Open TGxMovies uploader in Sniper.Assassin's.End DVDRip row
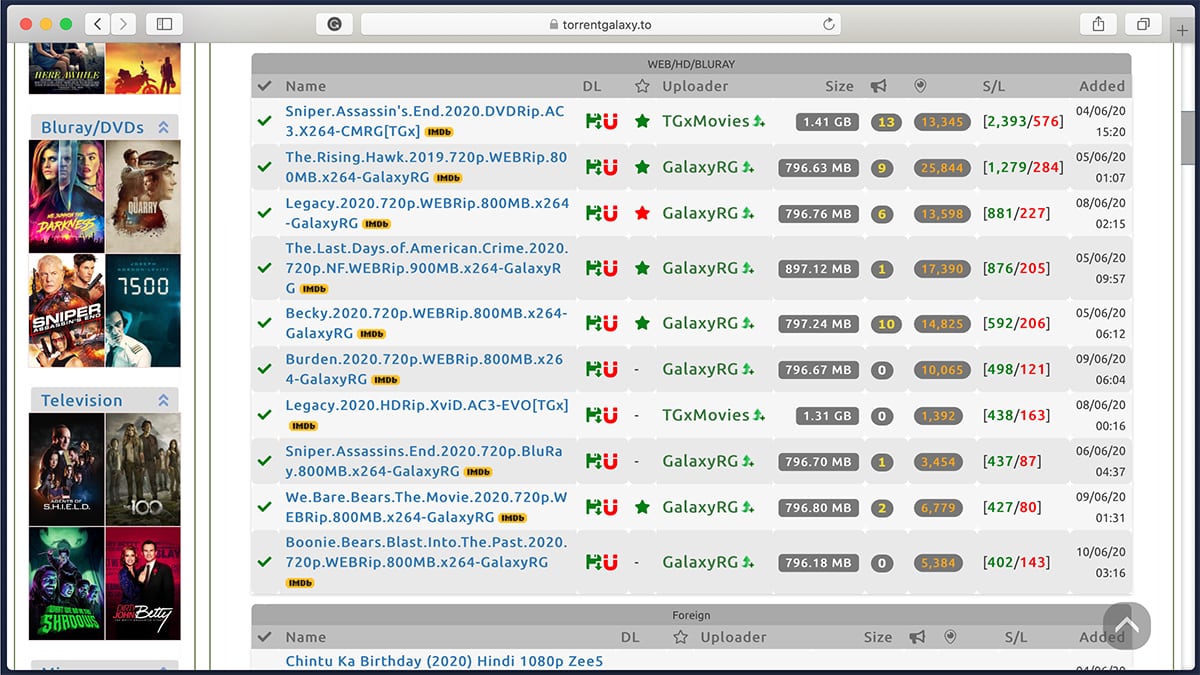The height and width of the screenshot is (675, 1200). pos(705,121)
